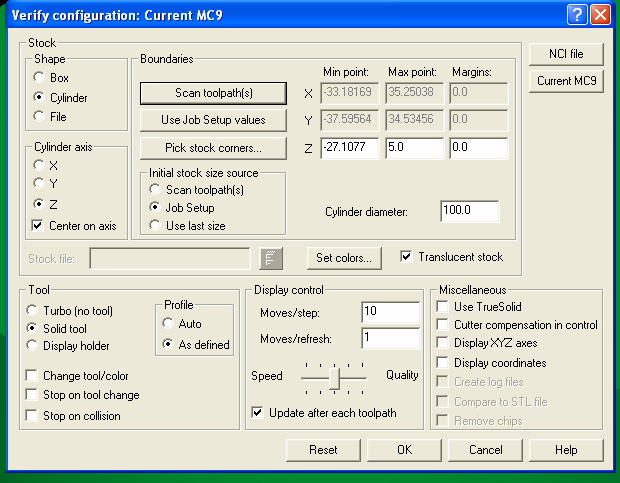This screenshot has height=483, width=620.
Task: Select As defined tool profile
Action: tap(168, 344)
